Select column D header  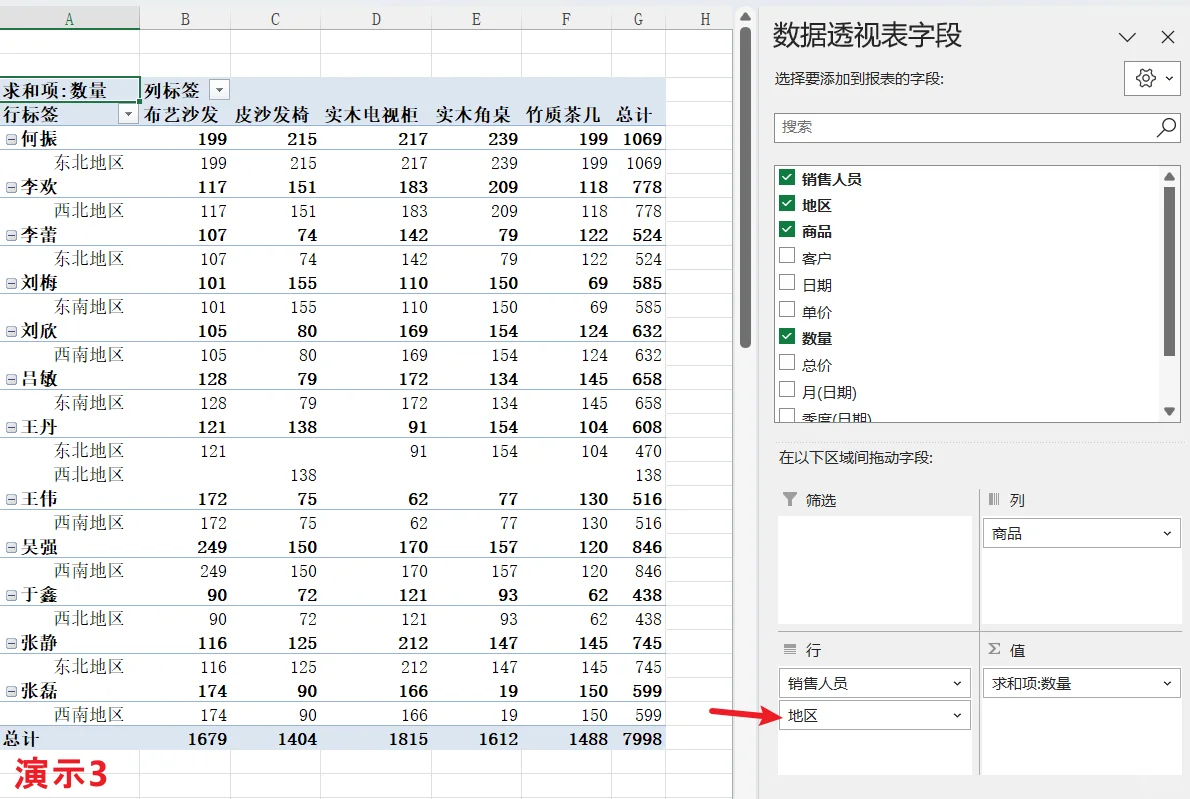(376, 19)
